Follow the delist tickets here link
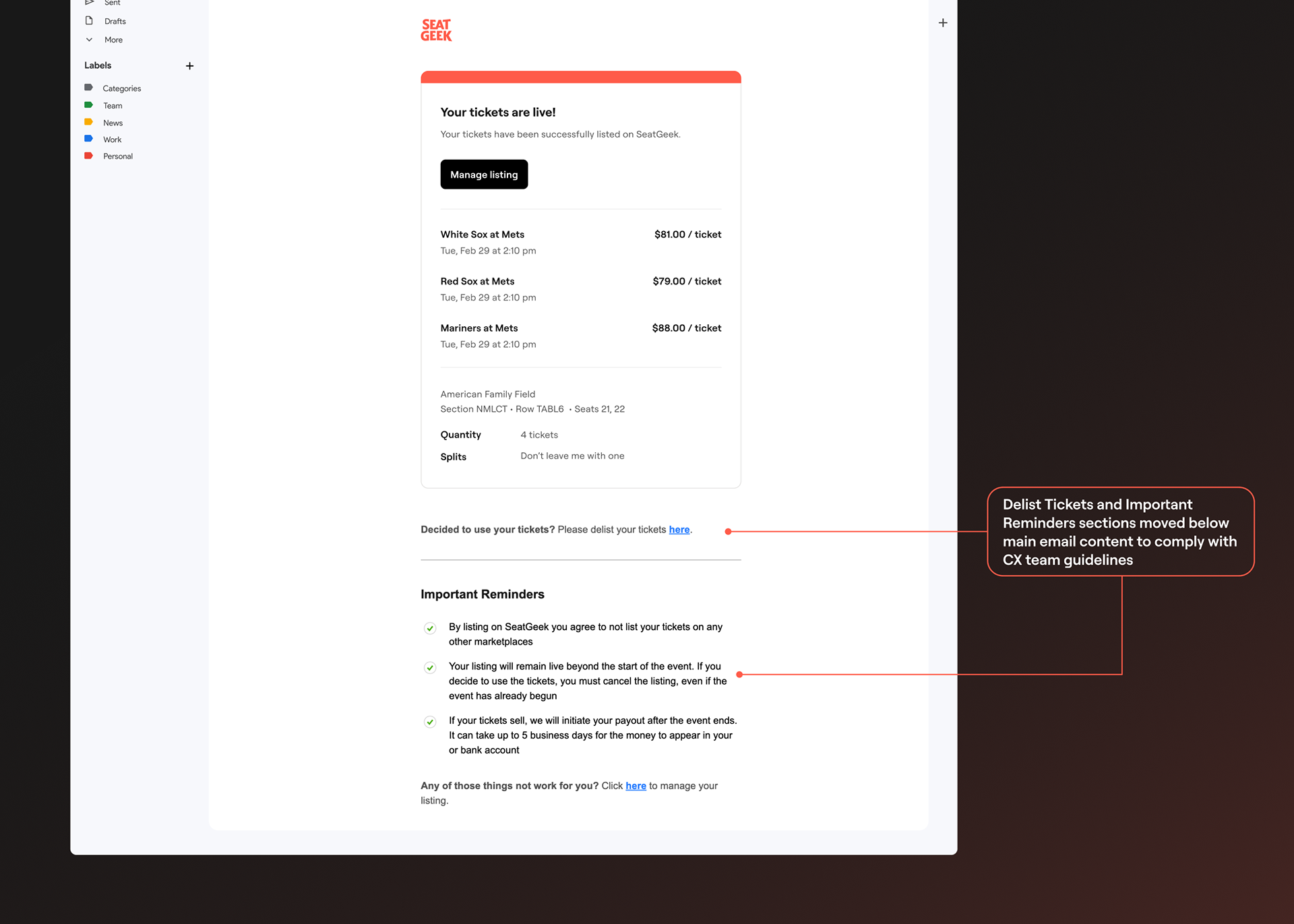The image size is (1294, 924). tap(679, 530)
